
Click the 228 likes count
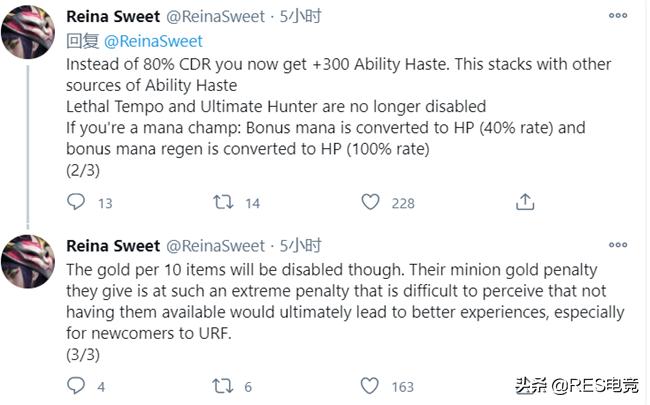tap(403, 203)
